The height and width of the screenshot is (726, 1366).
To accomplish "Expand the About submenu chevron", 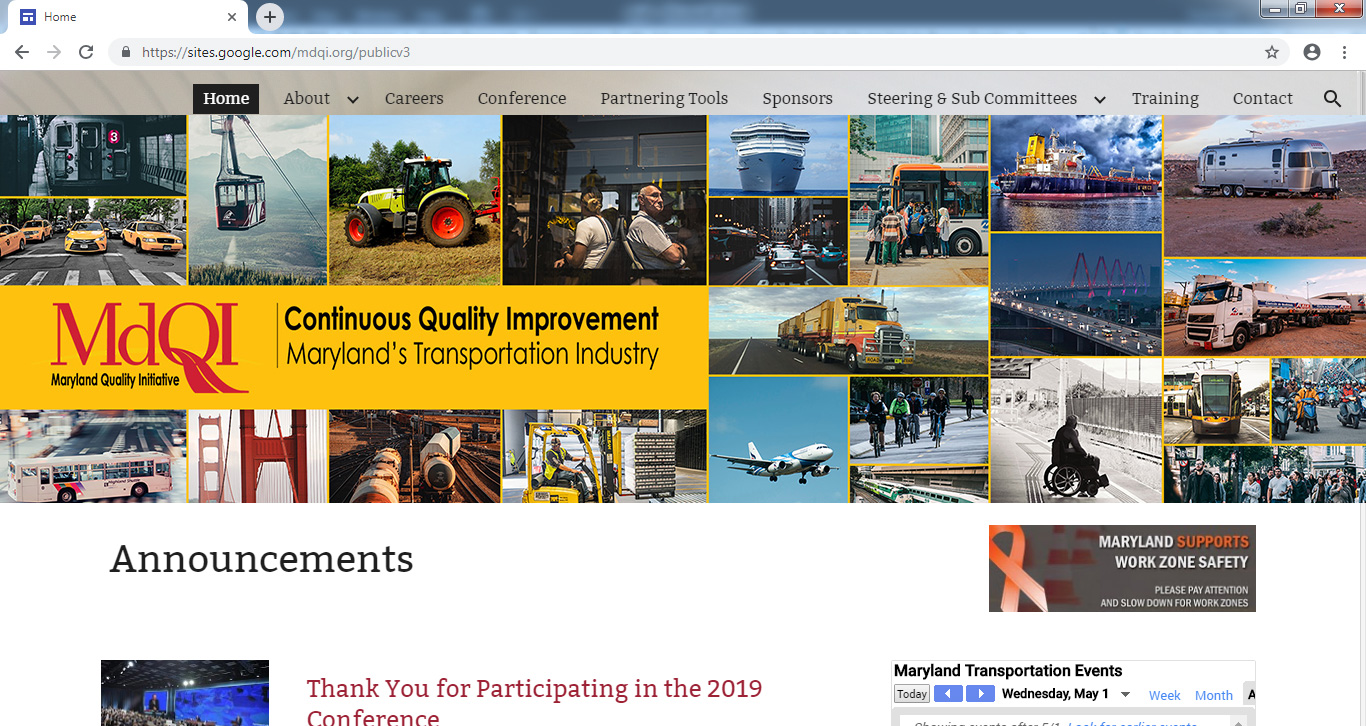I will (x=352, y=99).
